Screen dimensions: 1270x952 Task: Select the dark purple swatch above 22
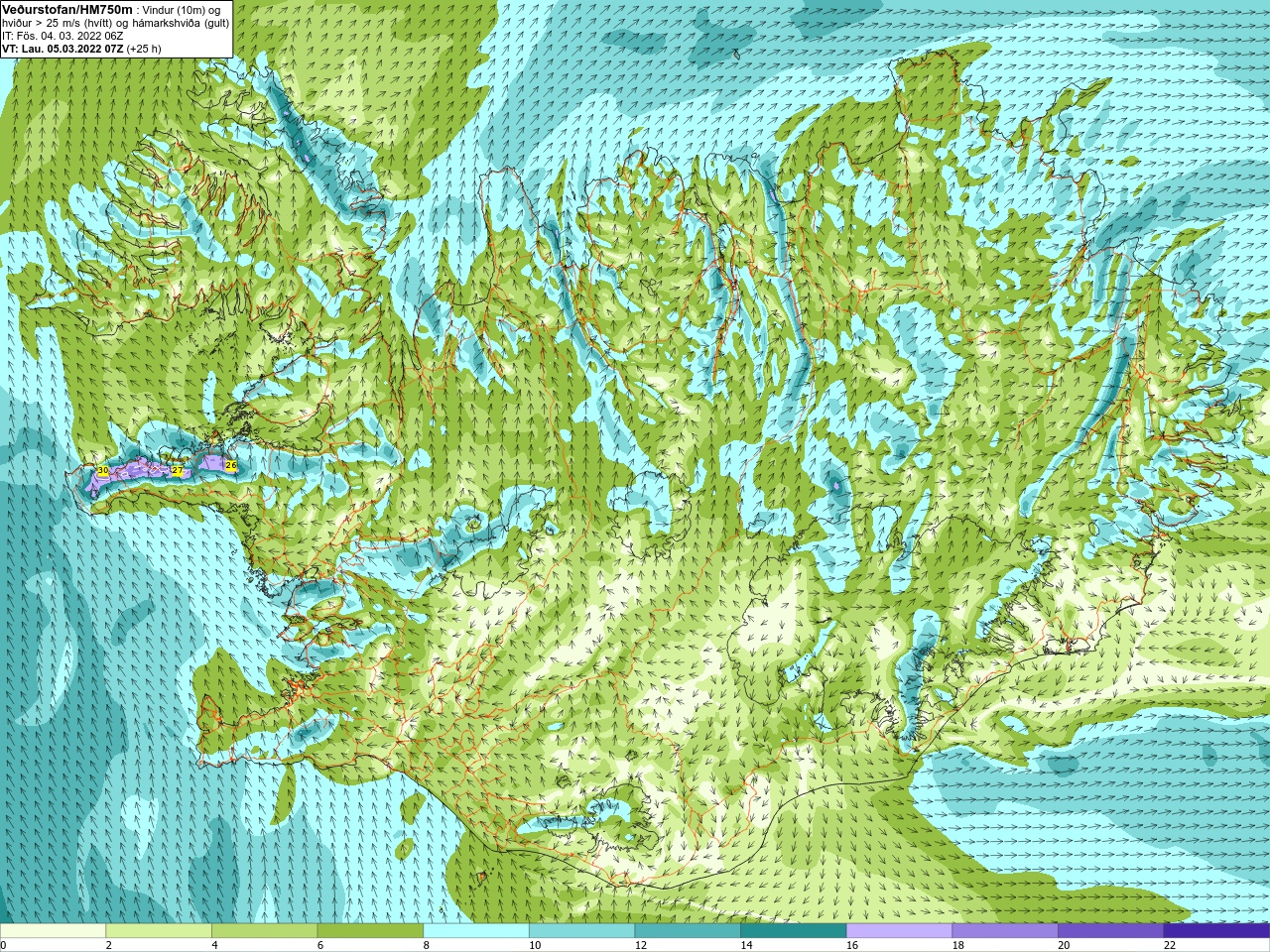click(x=1216, y=931)
